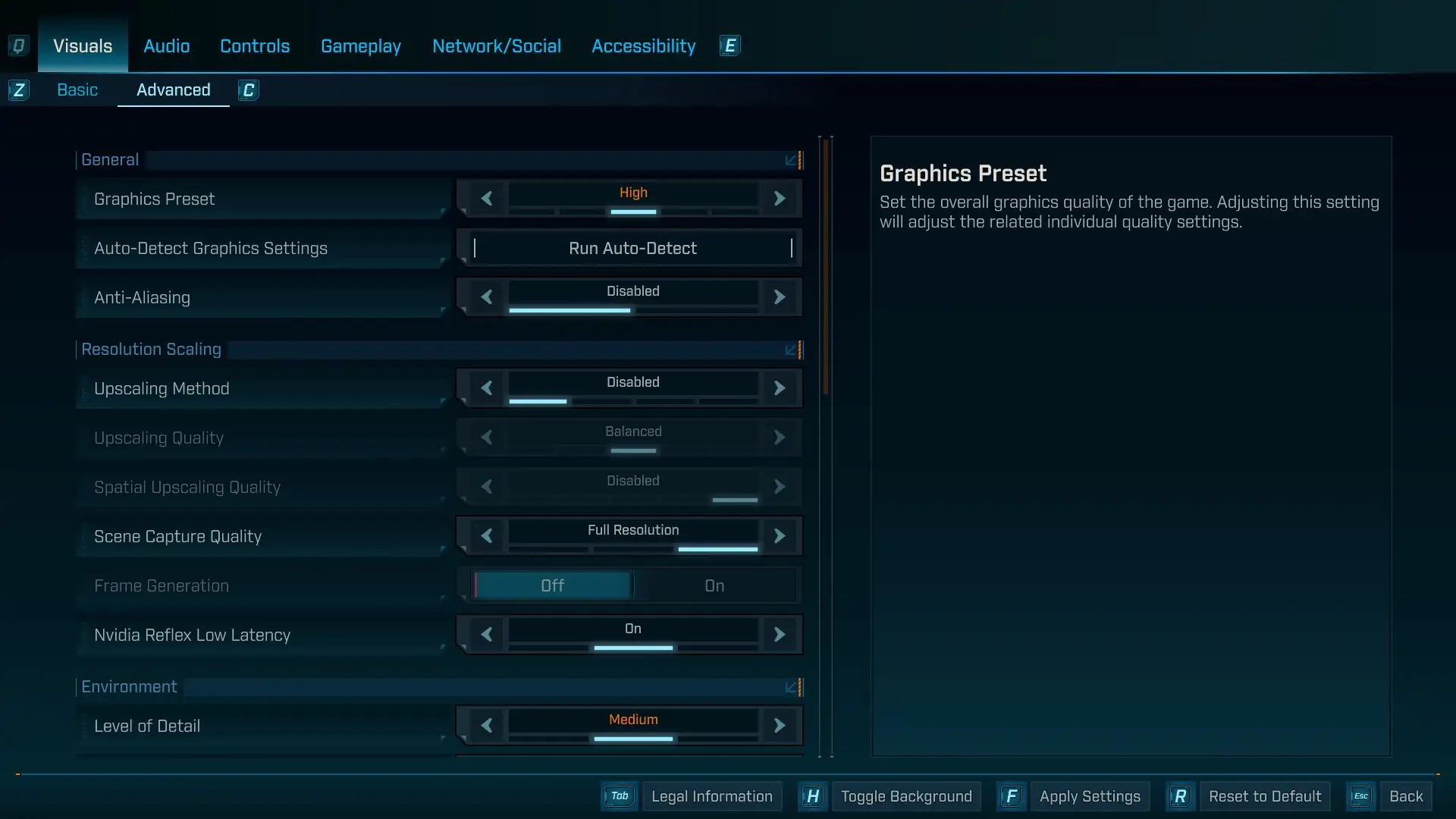Collapse the Environment section
The image size is (1456, 819).
(792, 687)
